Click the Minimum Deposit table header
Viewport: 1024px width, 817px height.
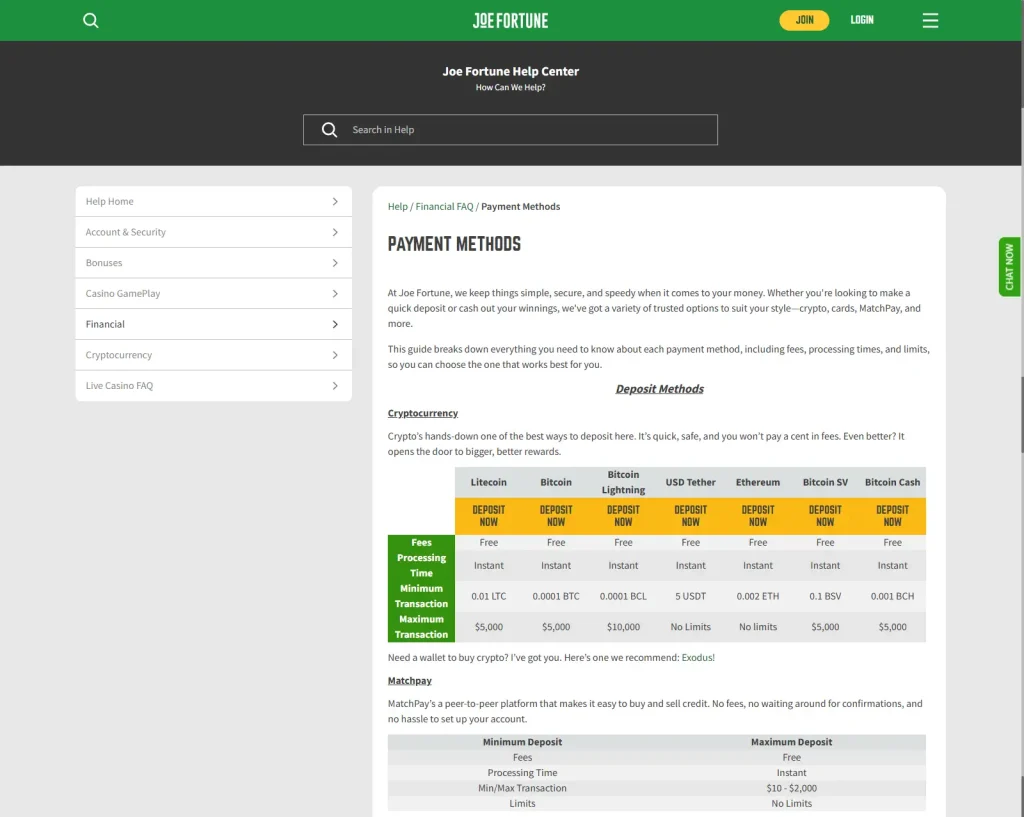click(522, 742)
